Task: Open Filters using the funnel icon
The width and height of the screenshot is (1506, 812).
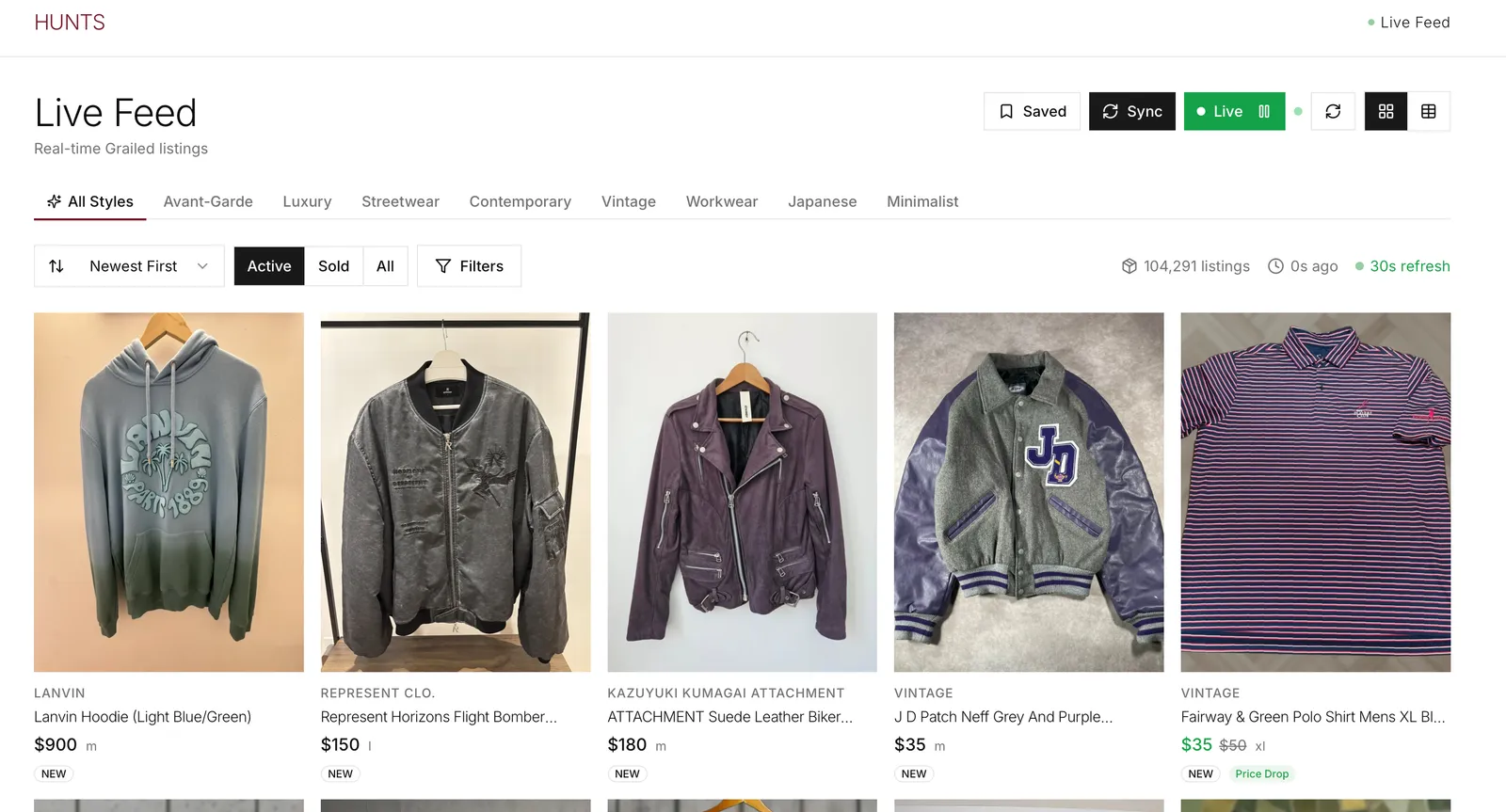Action: pyautogui.click(x=442, y=266)
